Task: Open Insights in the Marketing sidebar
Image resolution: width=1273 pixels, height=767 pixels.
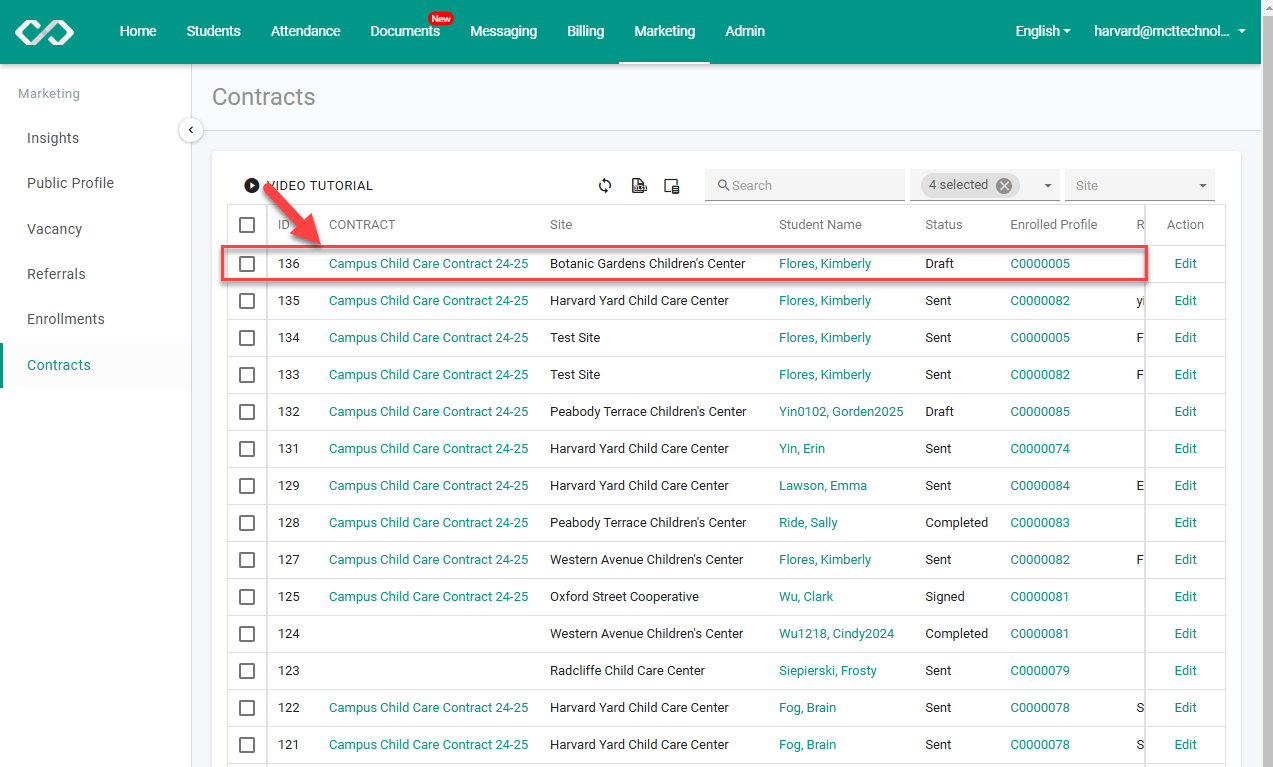Action: click(53, 138)
